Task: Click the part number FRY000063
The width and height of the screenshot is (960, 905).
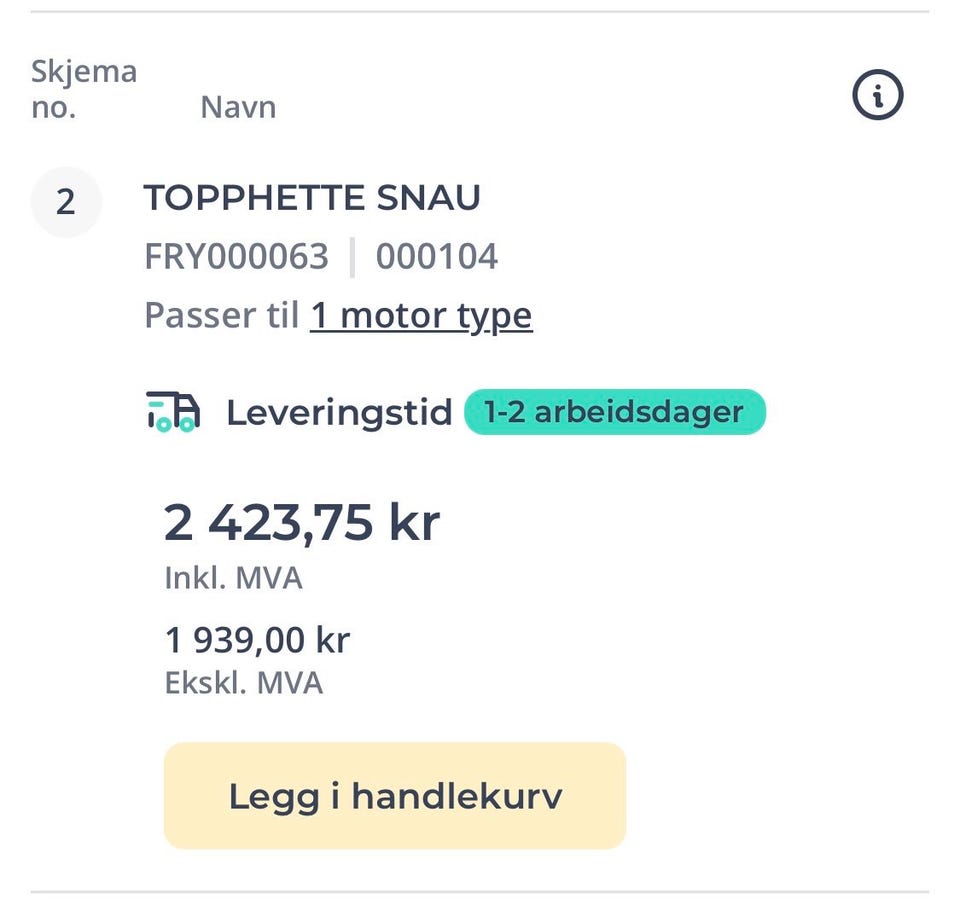Action: click(x=236, y=257)
